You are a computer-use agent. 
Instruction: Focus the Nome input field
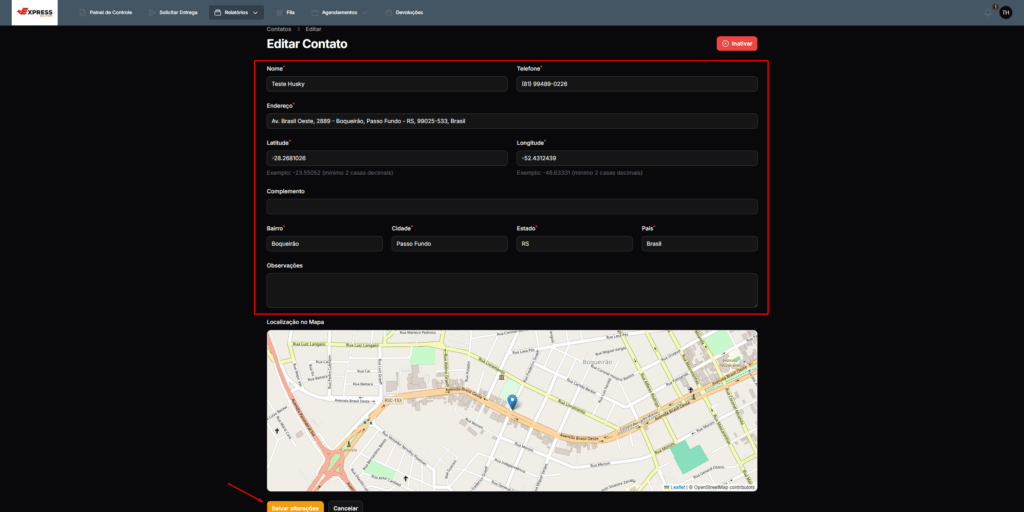click(387, 84)
